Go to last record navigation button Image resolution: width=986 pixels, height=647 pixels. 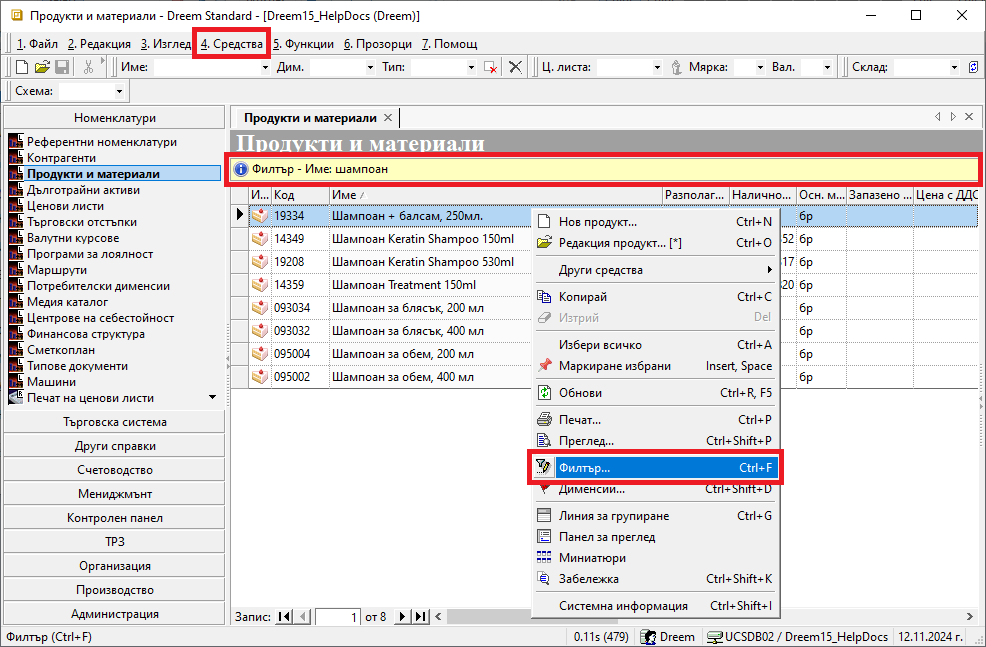click(421, 617)
